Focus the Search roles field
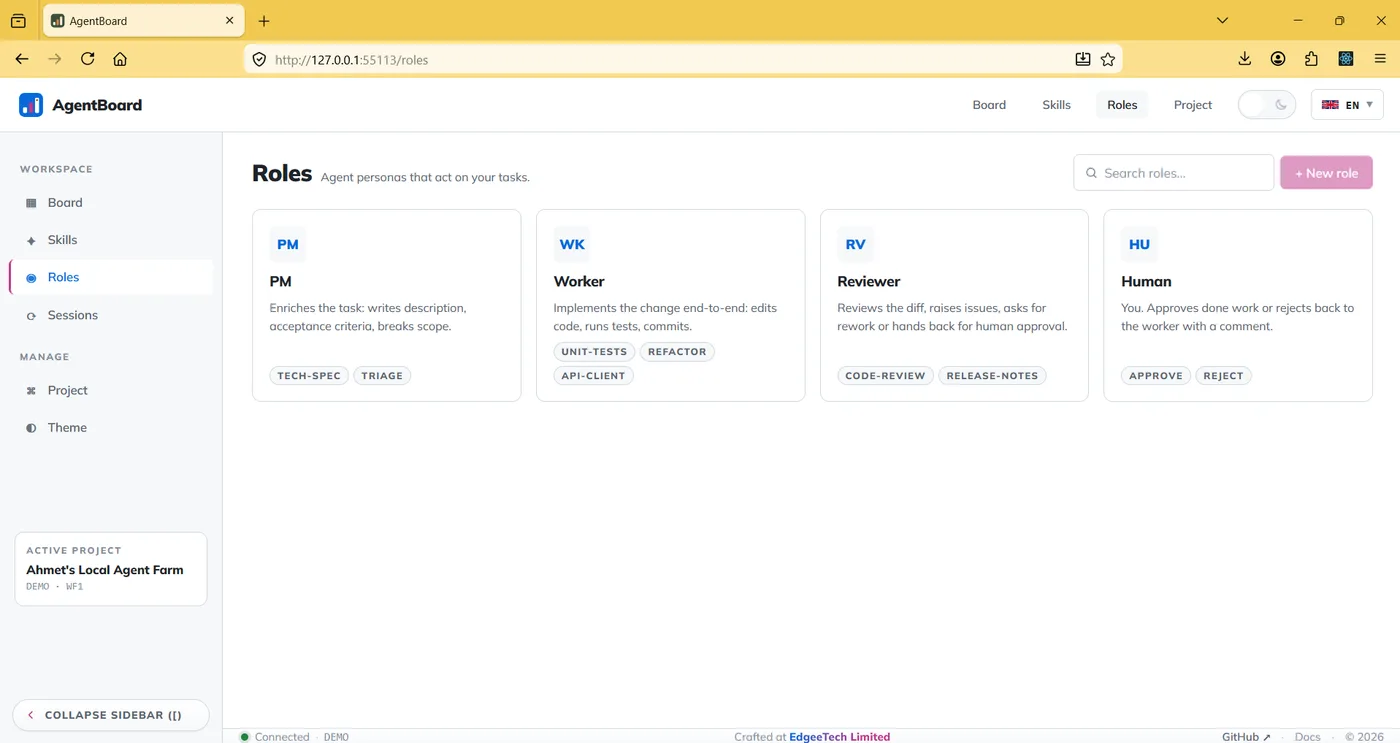The height and width of the screenshot is (743, 1400). (x=1174, y=173)
